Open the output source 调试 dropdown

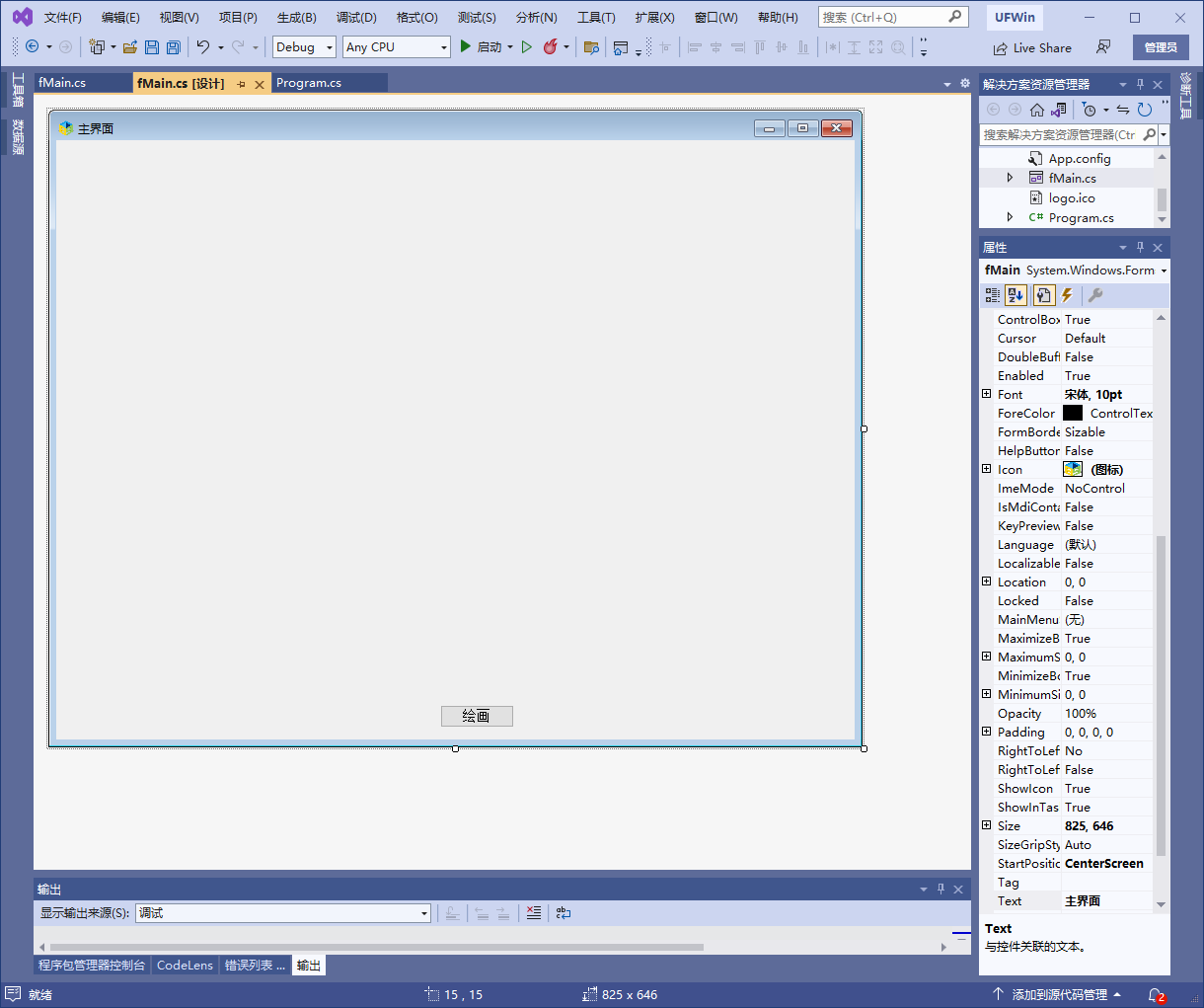click(x=424, y=913)
